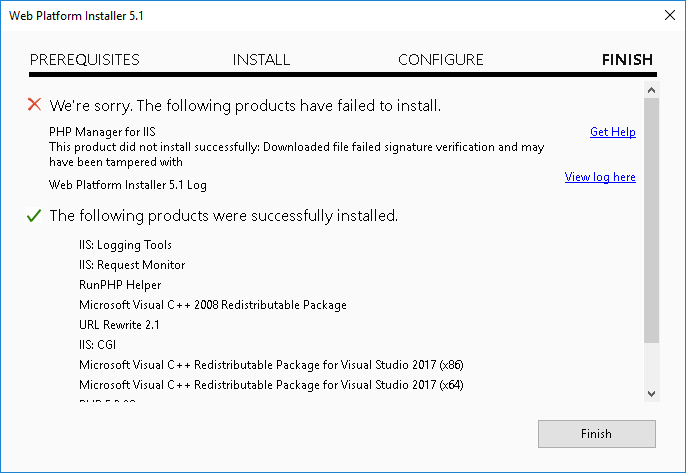The image size is (686, 473).
Task: Select the INSTALL step heading
Action: (x=261, y=60)
